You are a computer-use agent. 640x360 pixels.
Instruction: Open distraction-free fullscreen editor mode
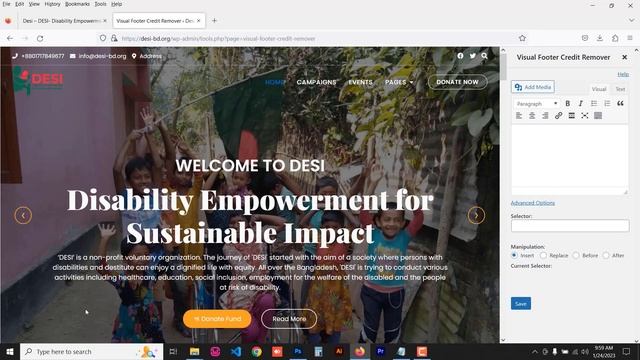click(x=584, y=116)
